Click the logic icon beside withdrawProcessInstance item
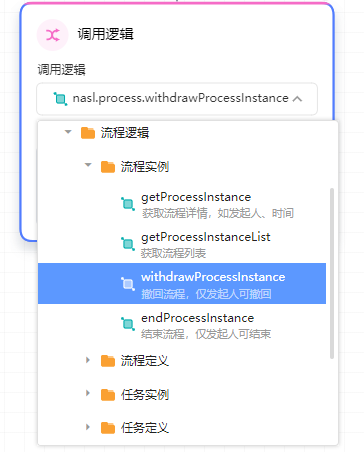 pos(128,284)
